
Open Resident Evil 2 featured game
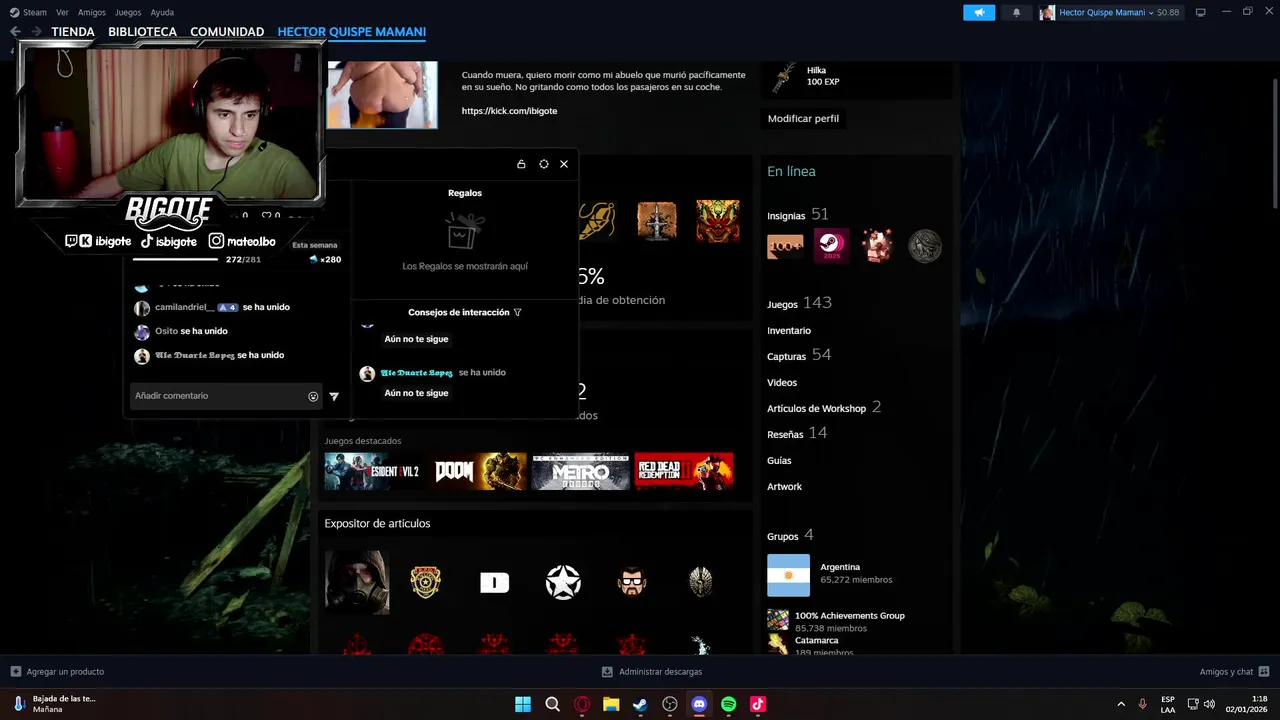click(373, 471)
